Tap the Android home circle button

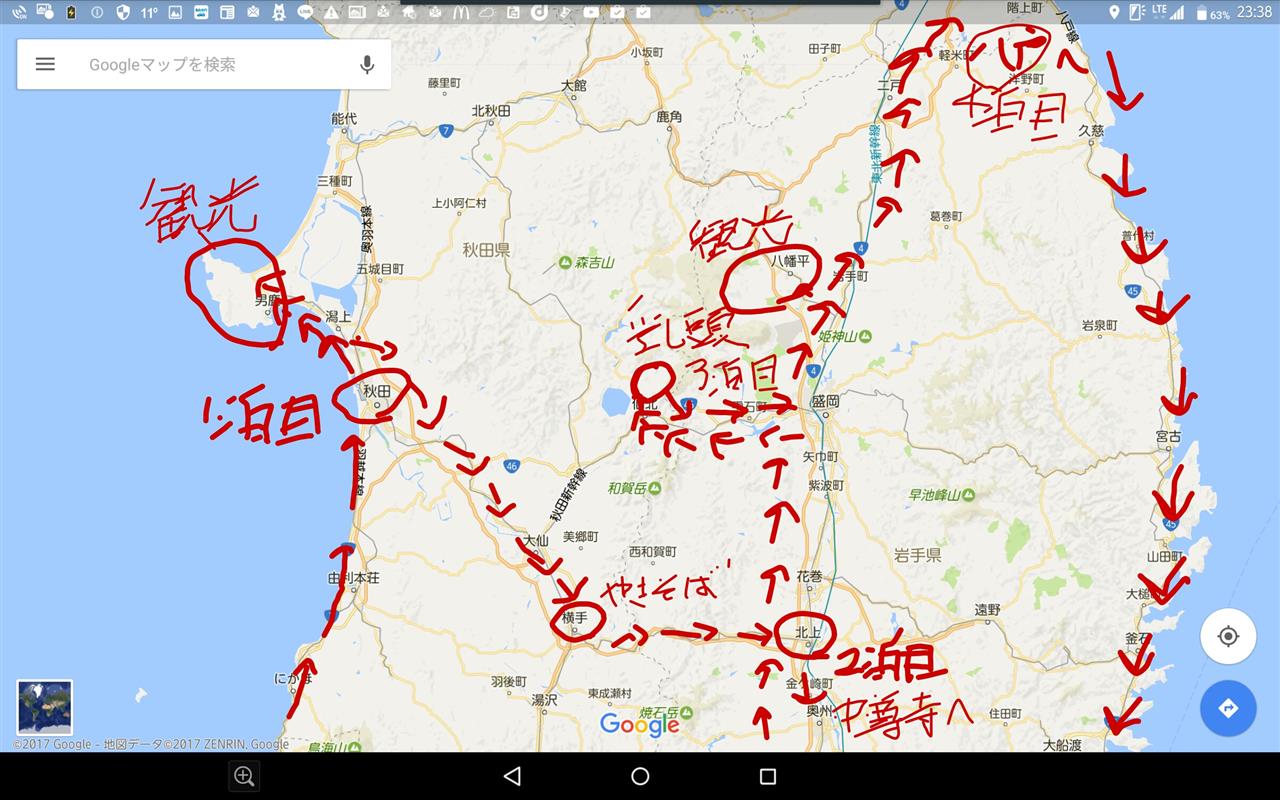coord(640,776)
